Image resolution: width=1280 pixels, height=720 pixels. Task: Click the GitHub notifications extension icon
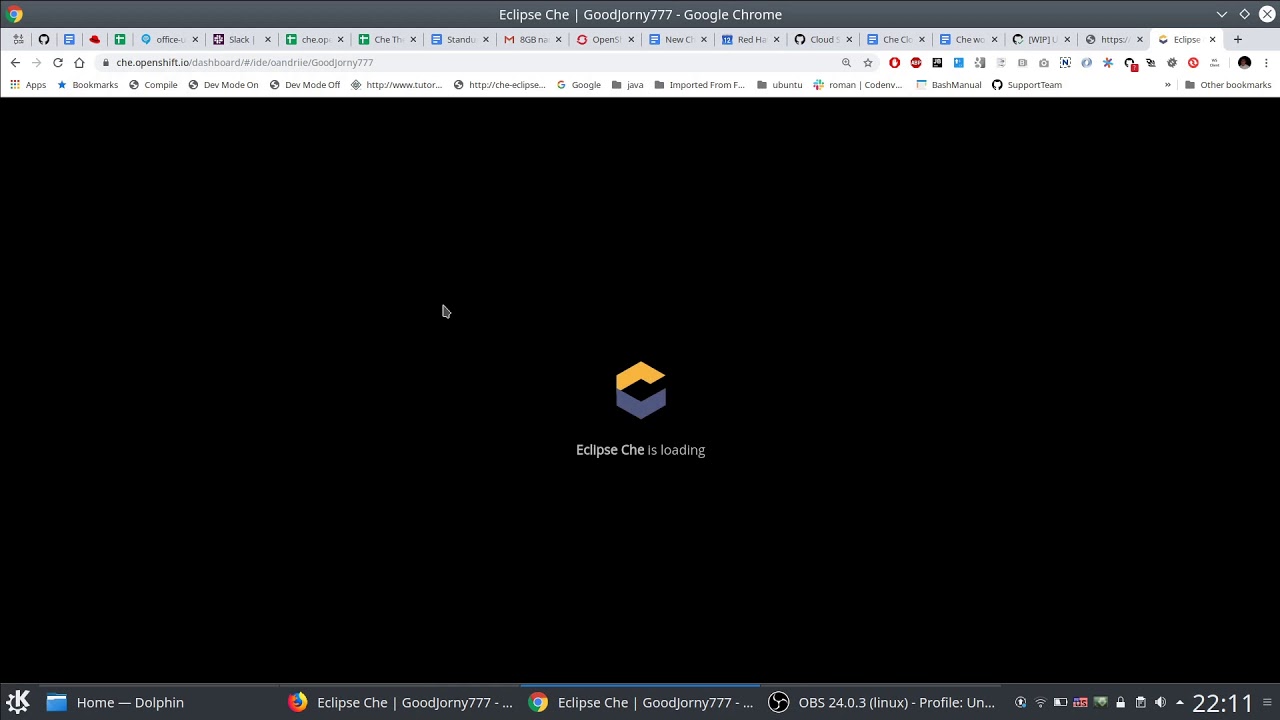point(1130,63)
